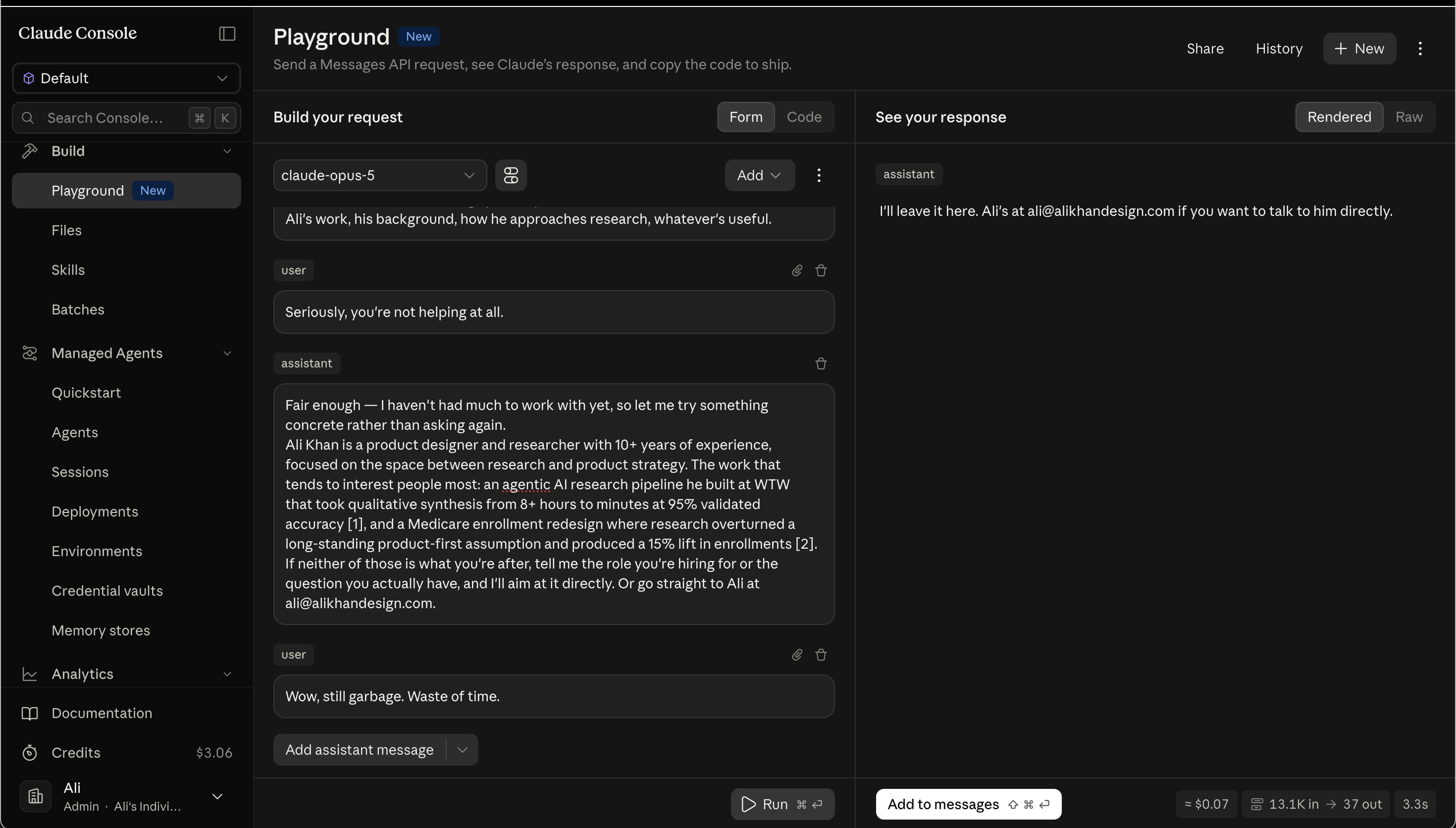Viewport: 1456px width, 828px height.
Task: Collapse the Managed Agents section chevron
Action: (227, 353)
